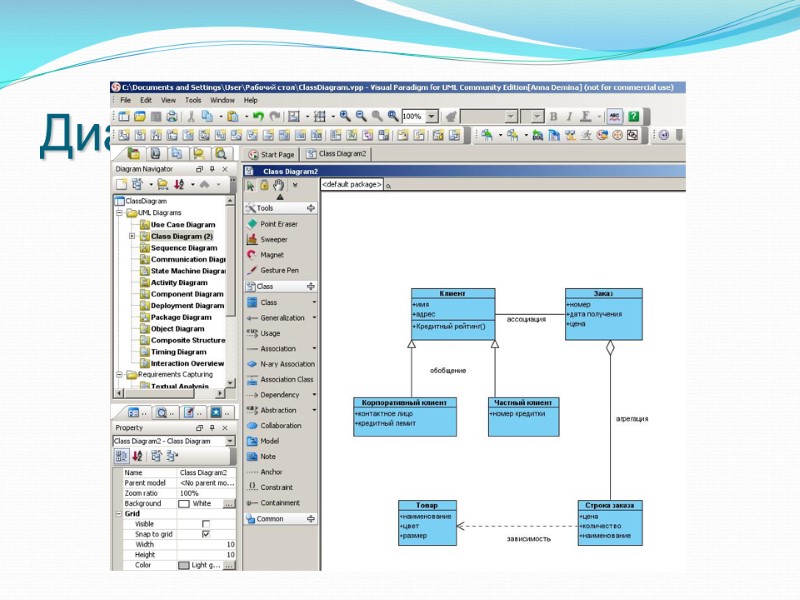Collapse the Class palette section
Screen dimensions: 800x600
310,286
